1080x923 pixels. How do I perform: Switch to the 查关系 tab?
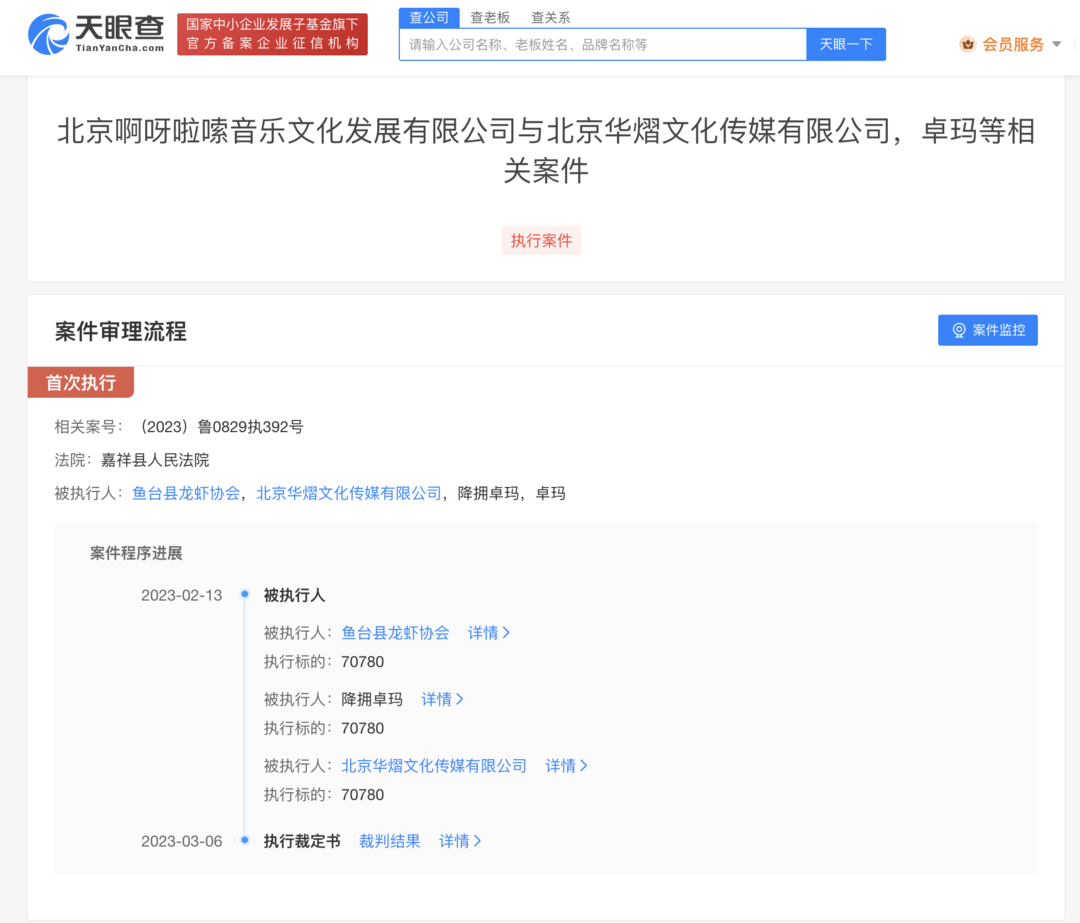coord(550,17)
